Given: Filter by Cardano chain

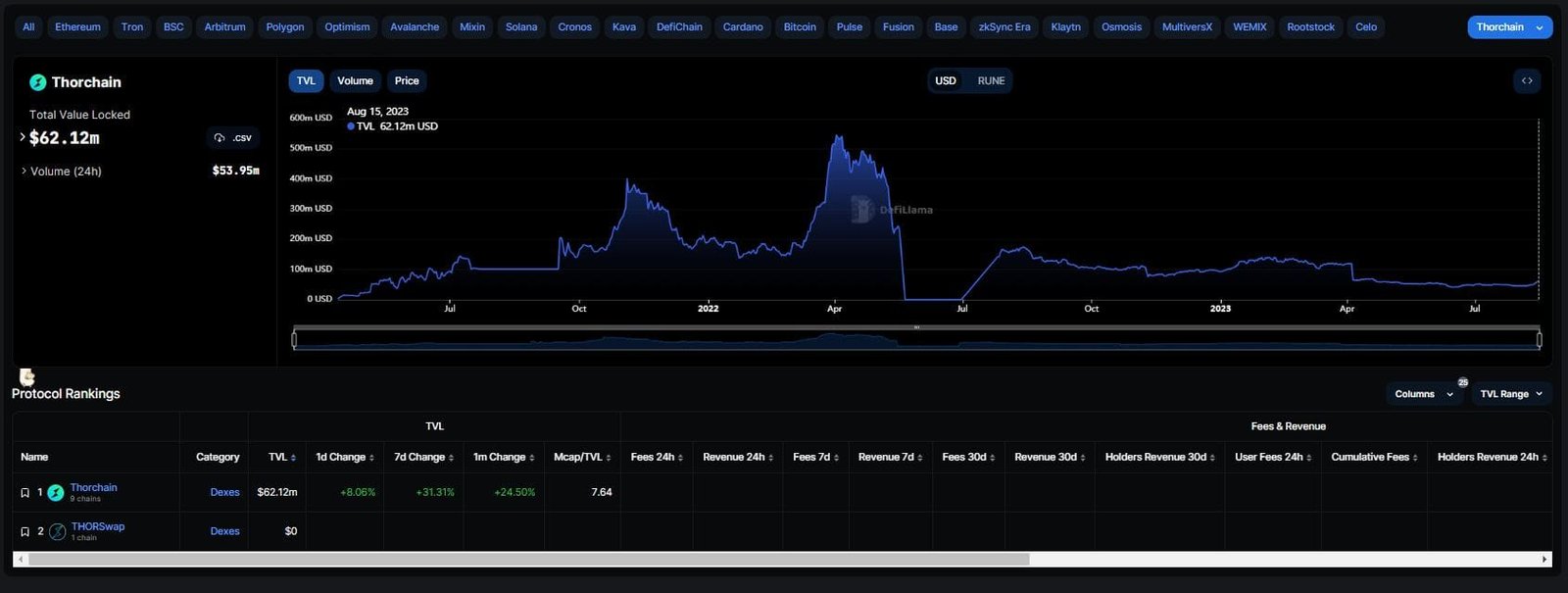Looking at the screenshot, I should (743, 27).
